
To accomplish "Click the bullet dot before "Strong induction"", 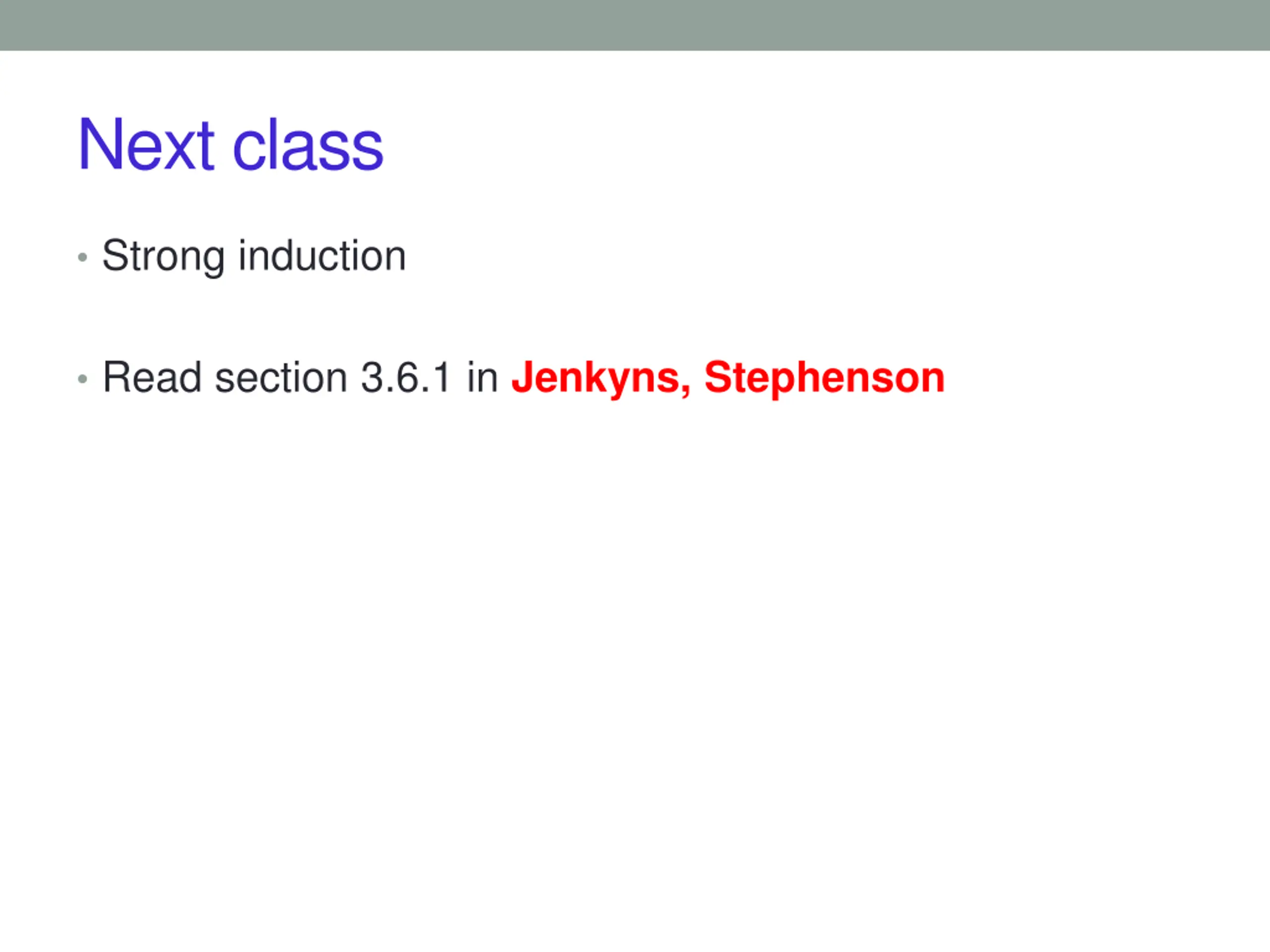I will tap(83, 257).
